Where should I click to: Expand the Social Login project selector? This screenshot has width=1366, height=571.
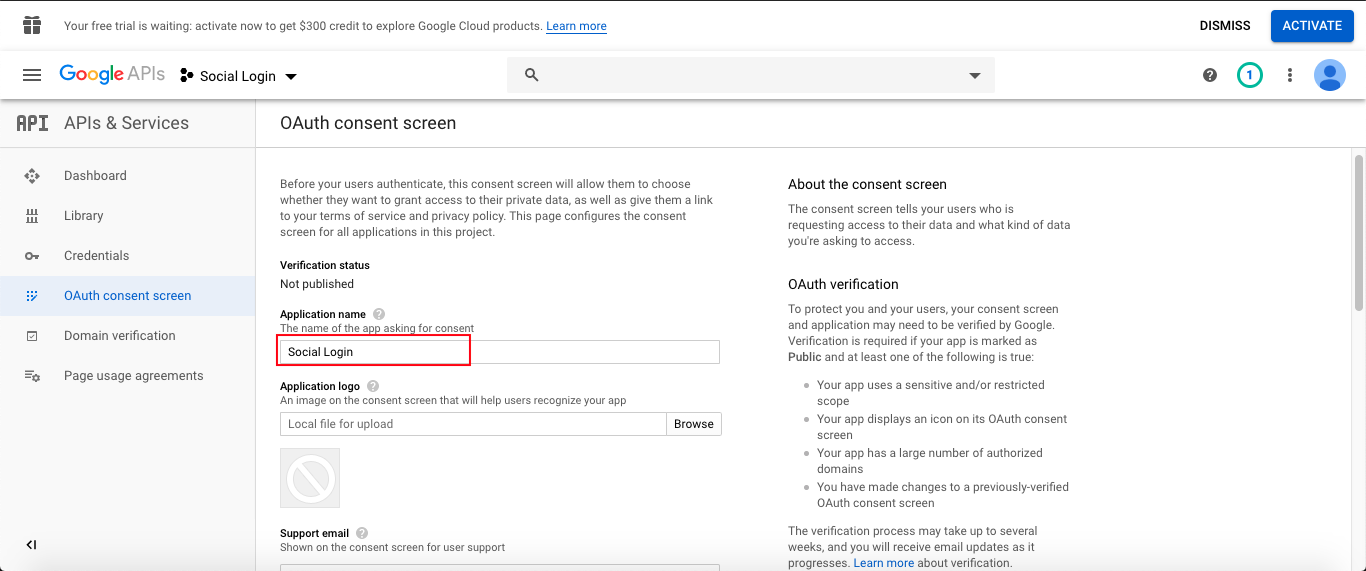coord(239,76)
